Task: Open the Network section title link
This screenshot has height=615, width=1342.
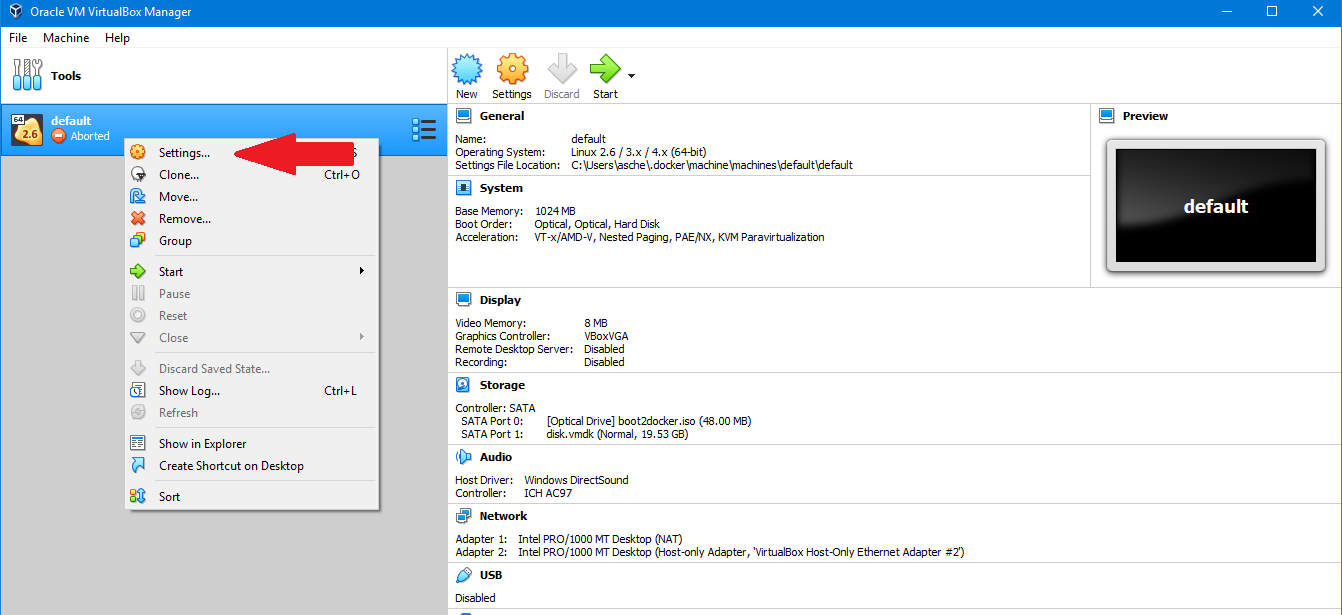Action: pos(503,516)
